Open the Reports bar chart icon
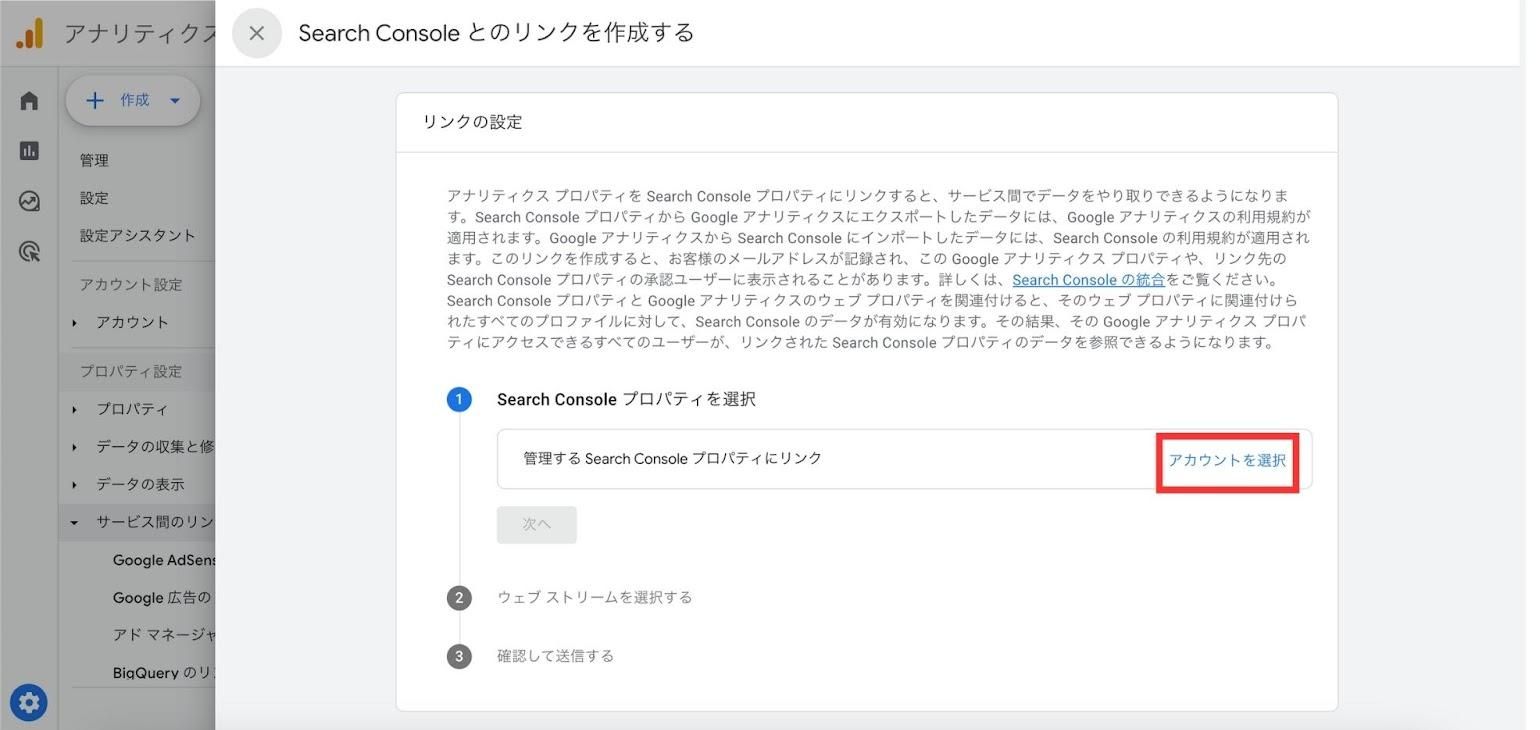Image resolution: width=1540 pixels, height=730 pixels. point(29,151)
